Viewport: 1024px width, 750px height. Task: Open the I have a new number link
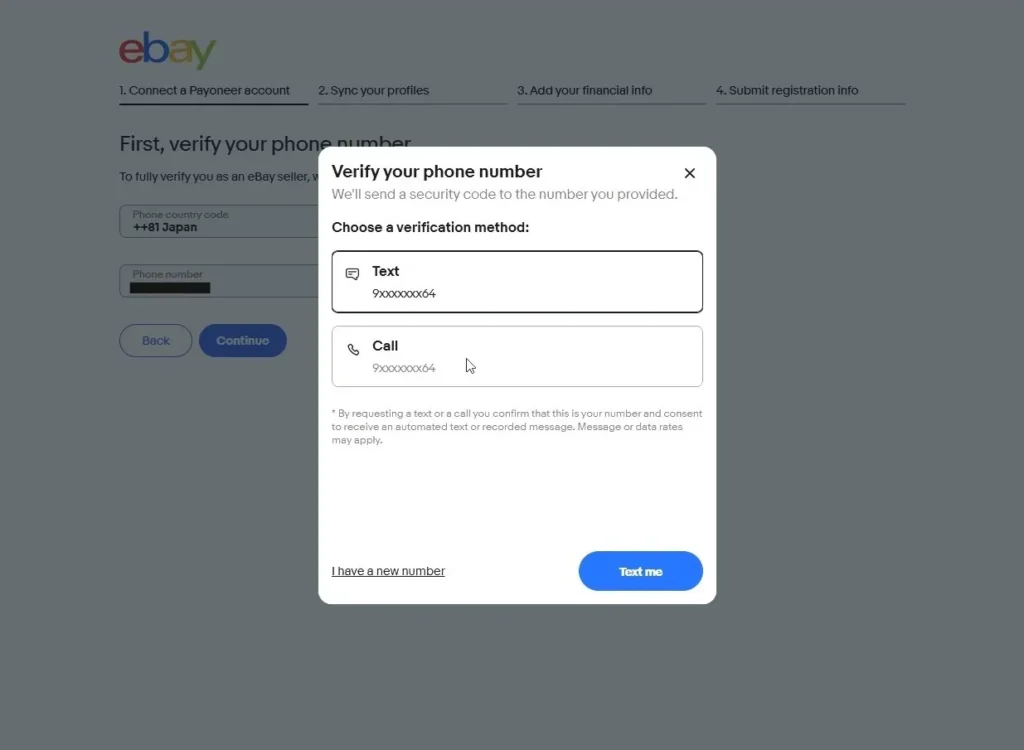point(388,571)
